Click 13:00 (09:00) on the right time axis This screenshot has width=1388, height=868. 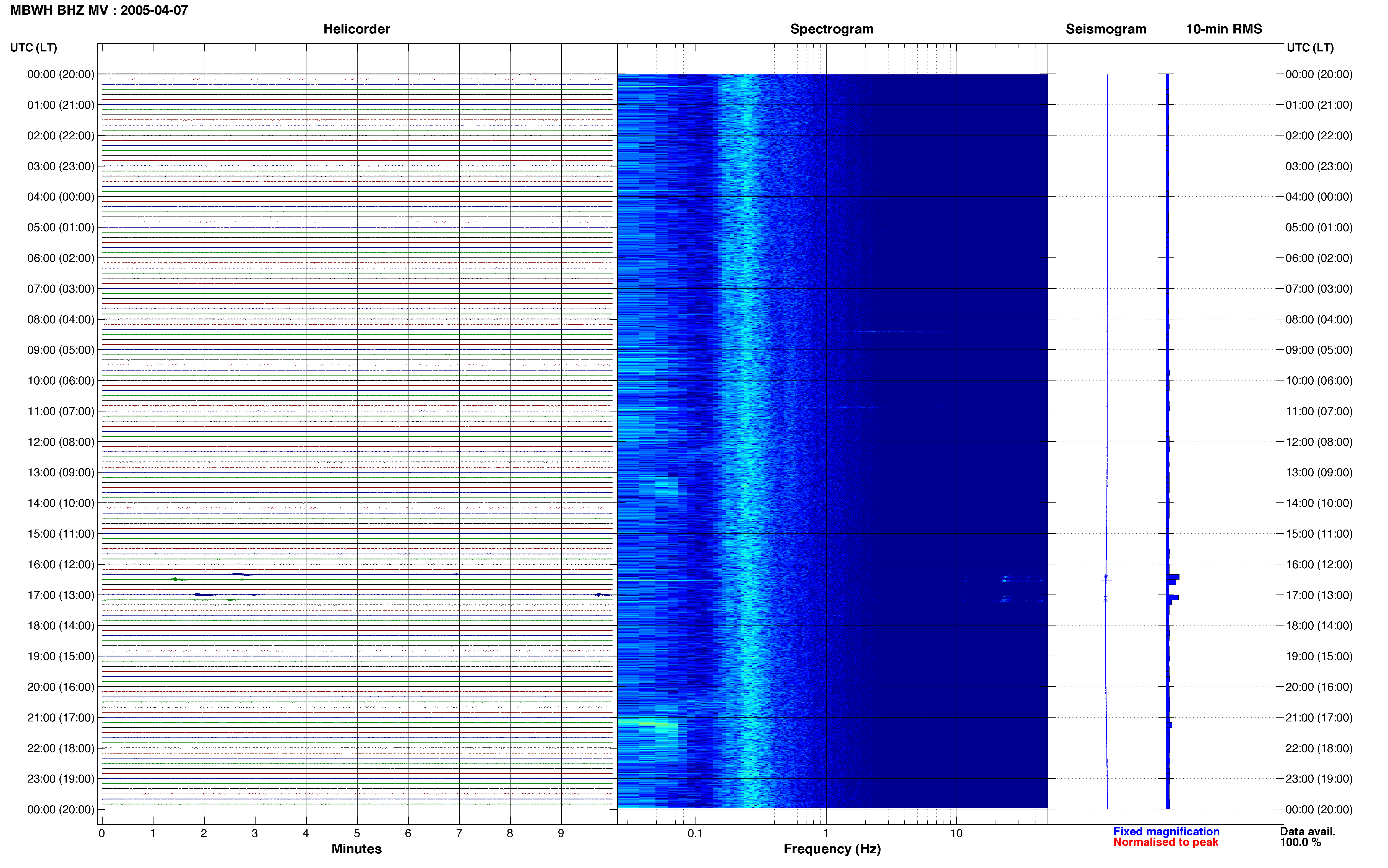(x=1319, y=473)
